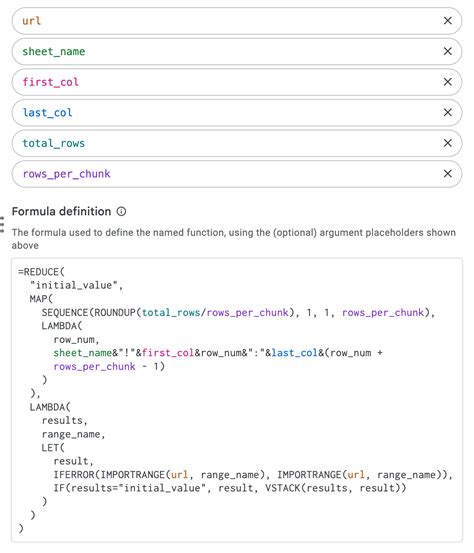Remove the url argument placeholder
The width and height of the screenshot is (474, 553).
click(x=448, y=21)
